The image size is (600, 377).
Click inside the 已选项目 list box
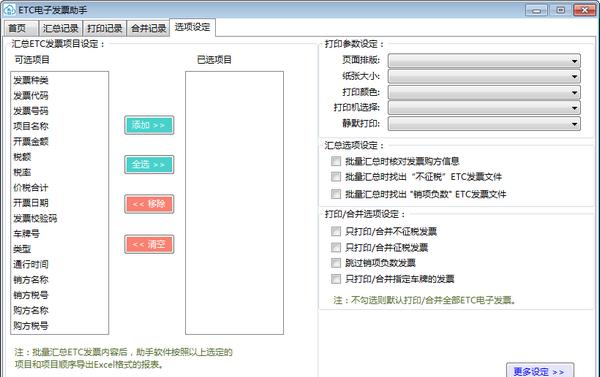234,203
